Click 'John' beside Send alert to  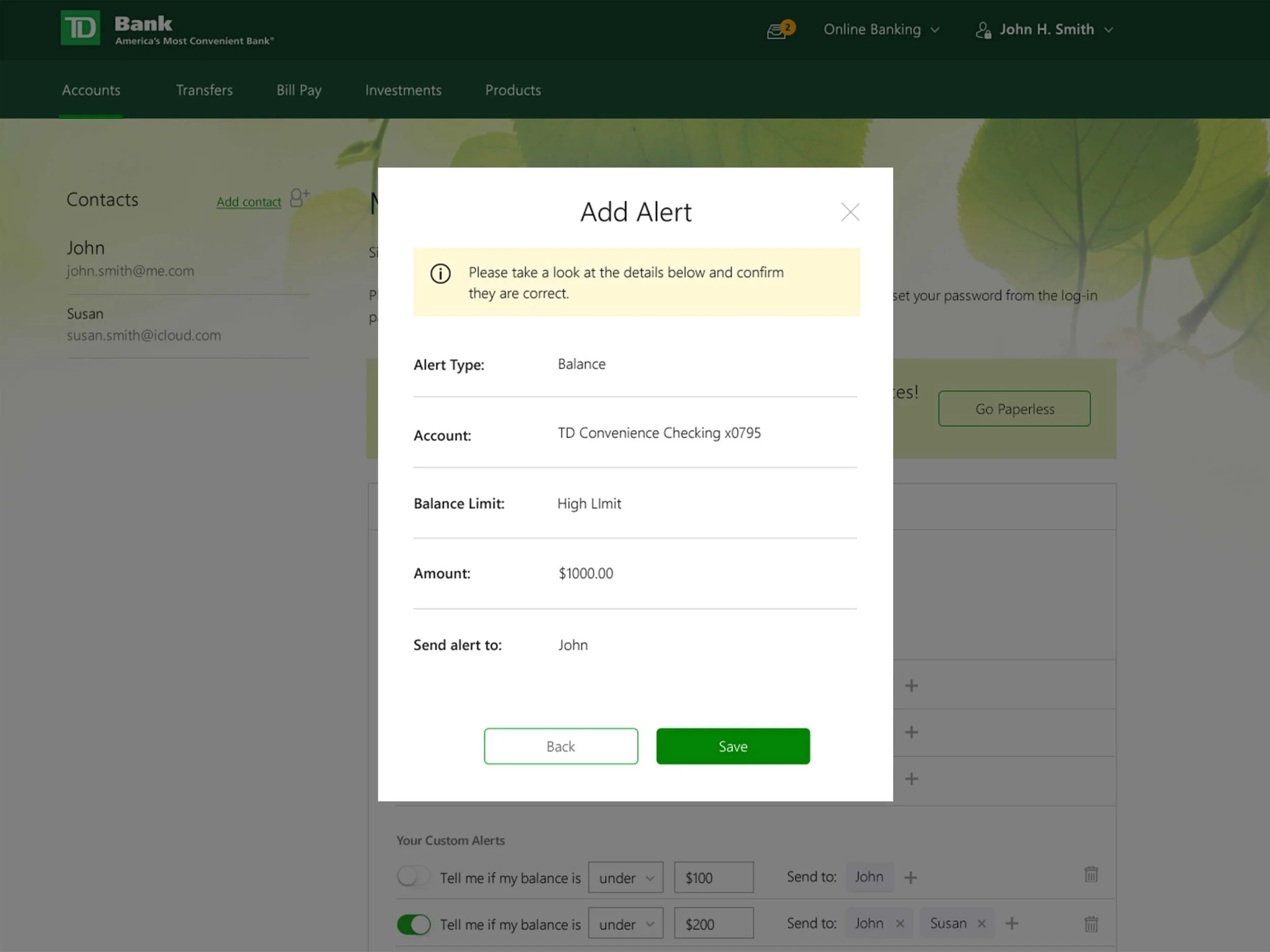coord(573,645)
